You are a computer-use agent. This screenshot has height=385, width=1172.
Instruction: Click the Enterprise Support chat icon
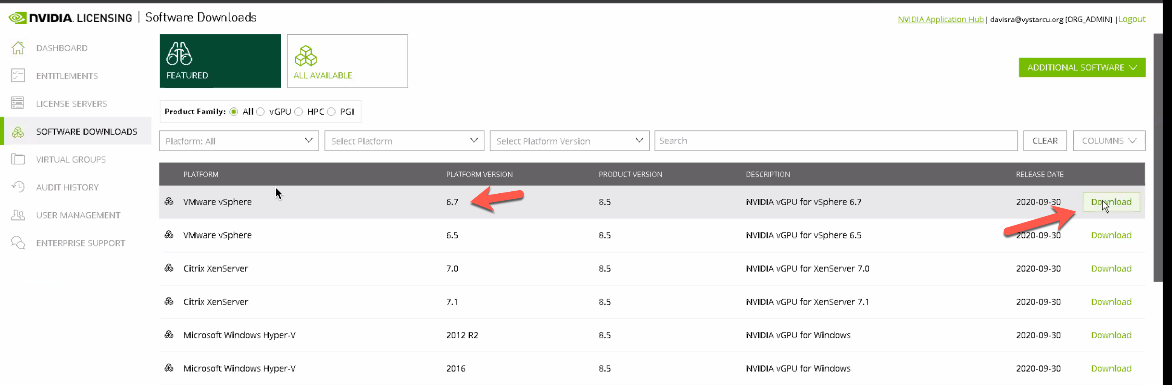[x=19, y=243]
